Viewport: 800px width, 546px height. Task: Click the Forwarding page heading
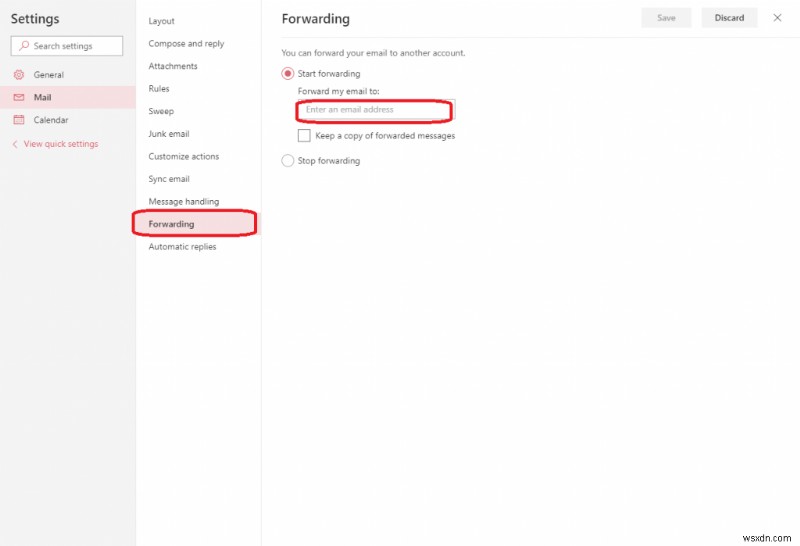316,19
